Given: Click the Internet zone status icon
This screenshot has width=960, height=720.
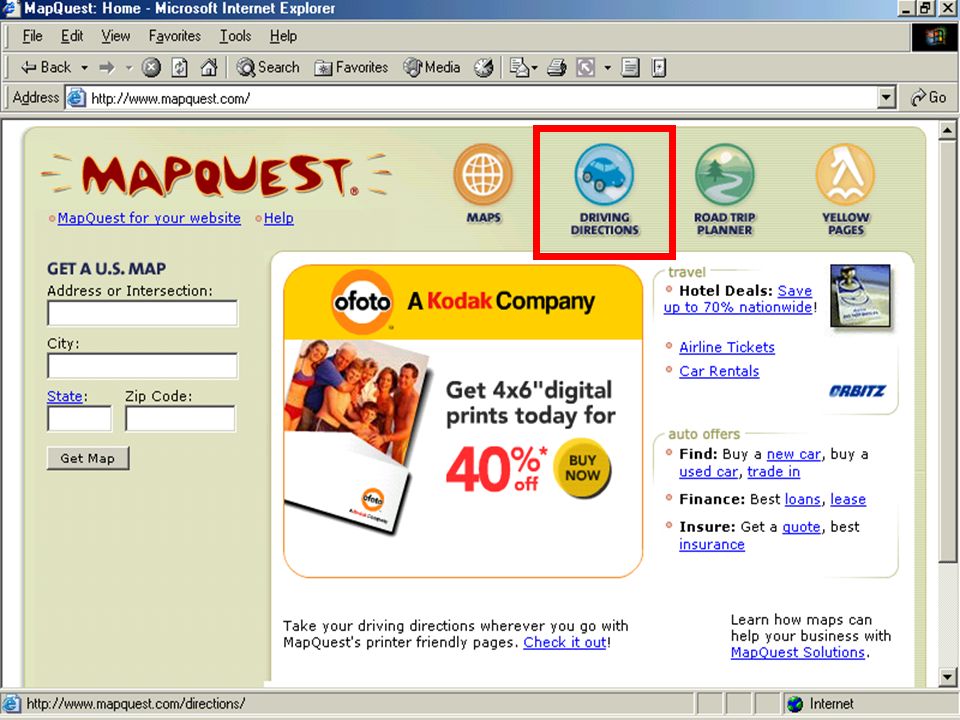Looking at the screenshot, I should [795, 704].
